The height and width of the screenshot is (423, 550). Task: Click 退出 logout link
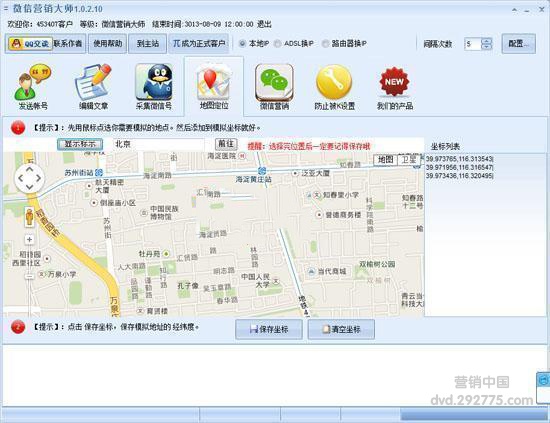click(x=264, y=24)
